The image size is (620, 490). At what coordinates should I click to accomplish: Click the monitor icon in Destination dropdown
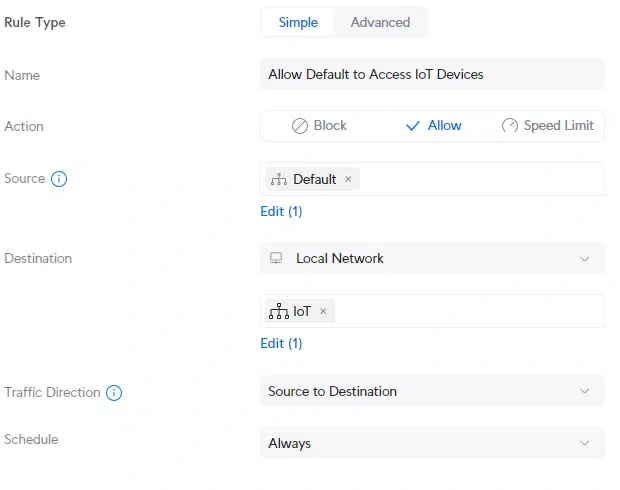[276, 258]
